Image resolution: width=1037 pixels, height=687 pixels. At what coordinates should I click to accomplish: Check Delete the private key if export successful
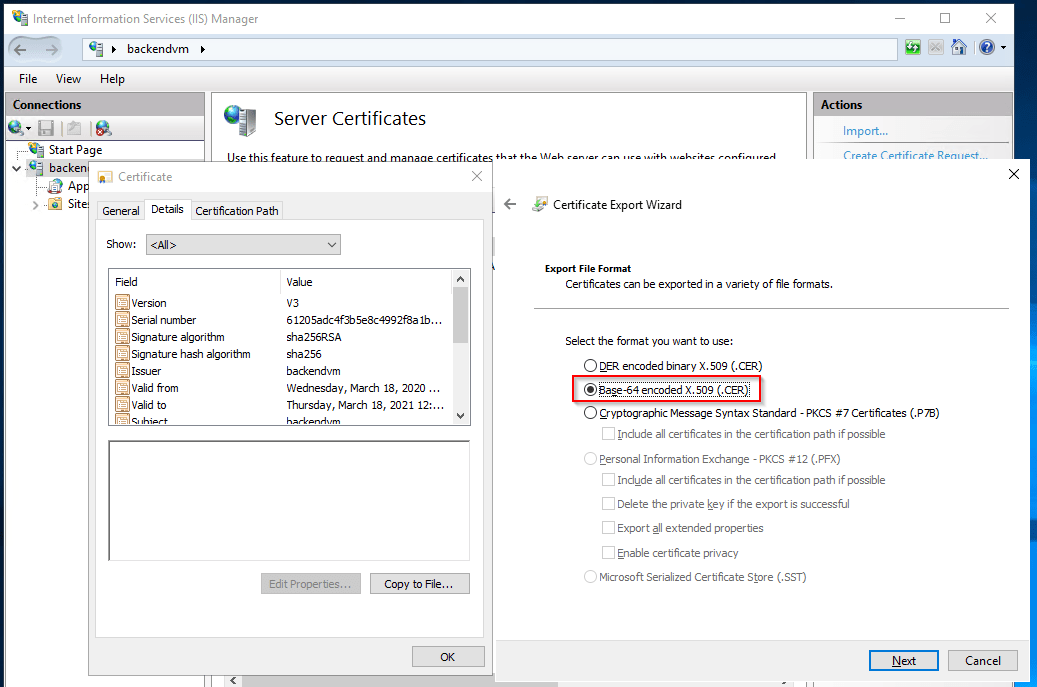coord(608,504)
